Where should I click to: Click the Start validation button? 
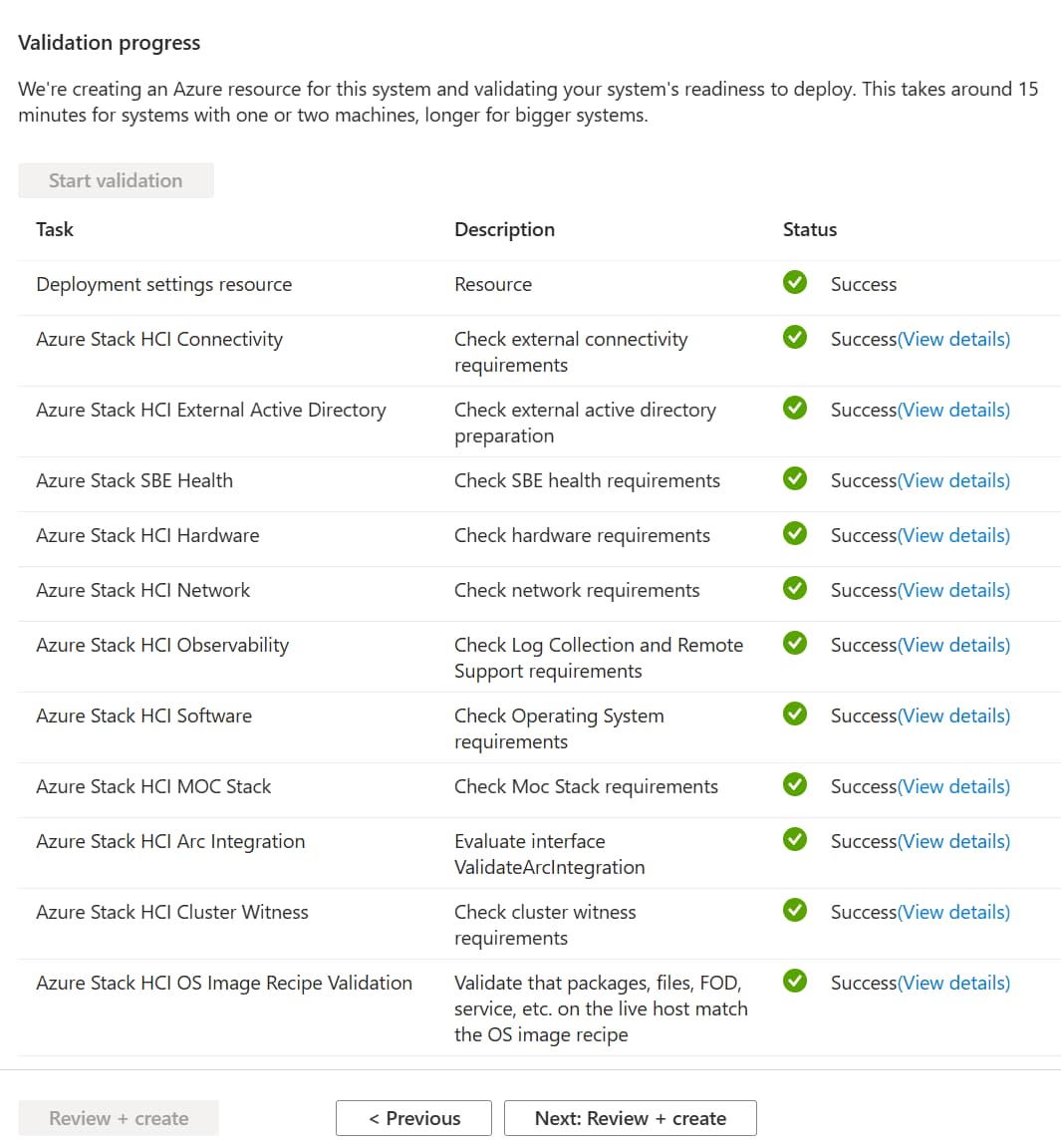[x=116, y=180]
